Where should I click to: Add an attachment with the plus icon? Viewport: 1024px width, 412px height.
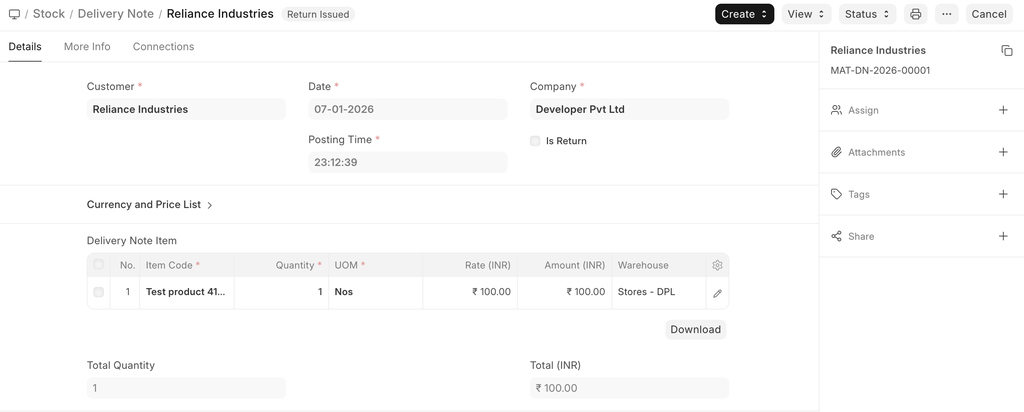click(x=1003, y=152)
